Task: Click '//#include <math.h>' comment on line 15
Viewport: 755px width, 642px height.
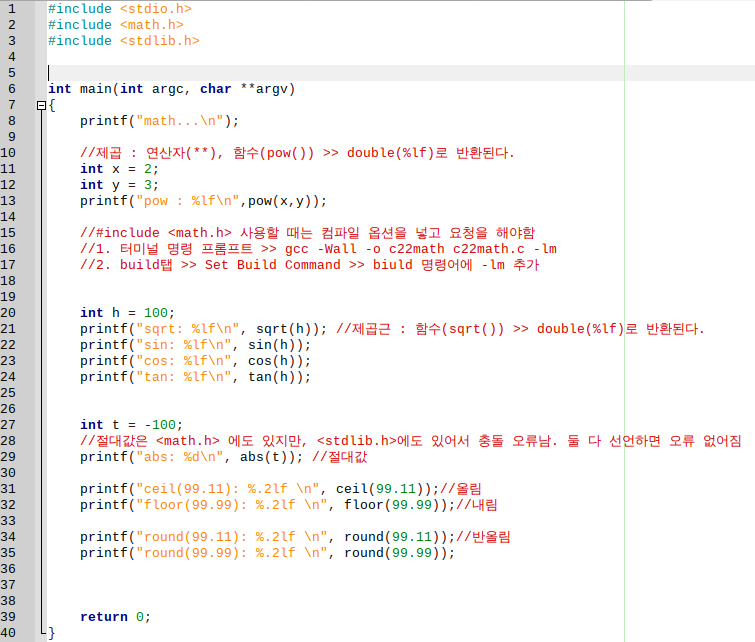Action: tap(307, 233)
